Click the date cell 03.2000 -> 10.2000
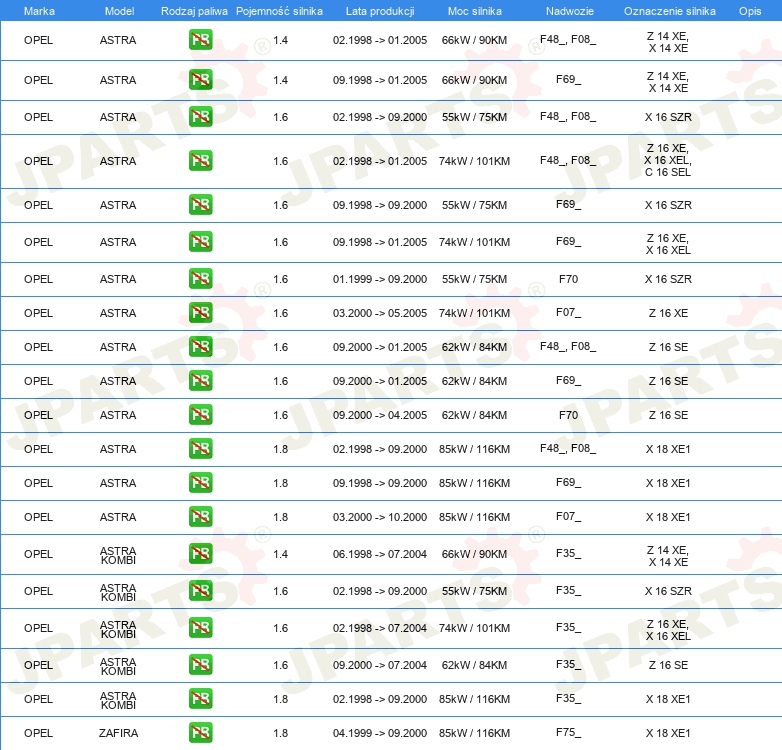Viewport: 782px width, 750px height. (380, 517)
